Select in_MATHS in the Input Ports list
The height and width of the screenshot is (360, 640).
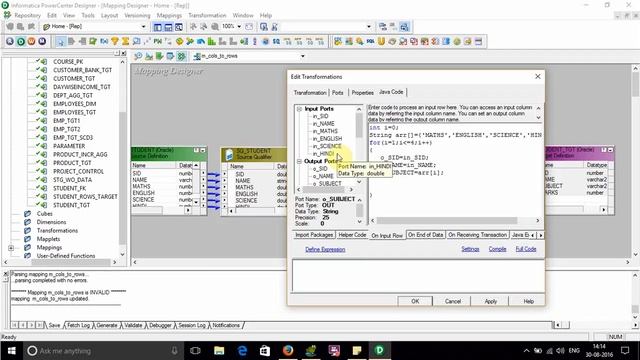point(325,131)
